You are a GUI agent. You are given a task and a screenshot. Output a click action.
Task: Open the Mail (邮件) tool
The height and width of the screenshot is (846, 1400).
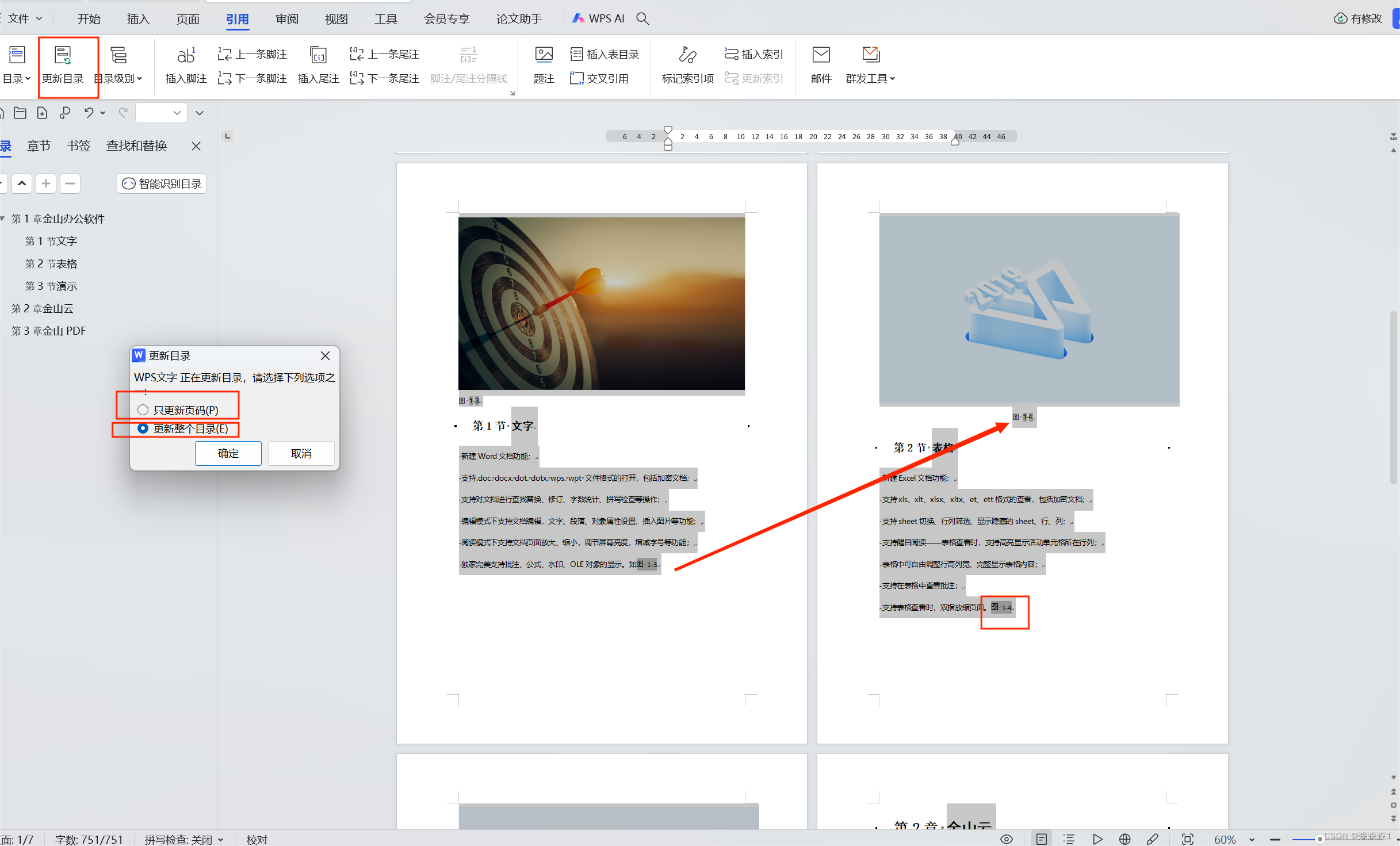[821, 55]
